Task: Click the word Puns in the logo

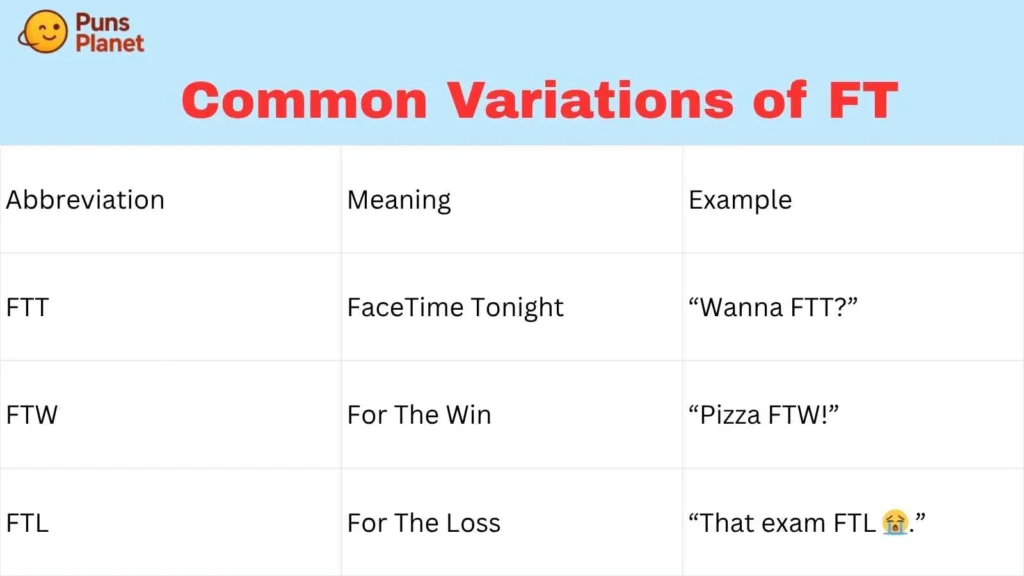Action: [101, 22]
